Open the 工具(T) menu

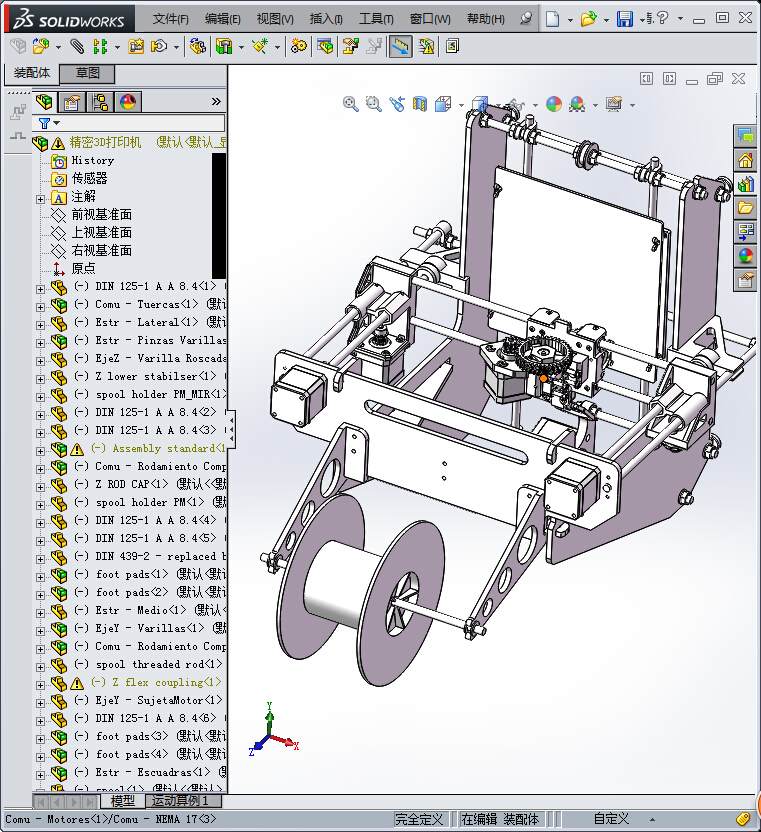(x=376, y=19)
